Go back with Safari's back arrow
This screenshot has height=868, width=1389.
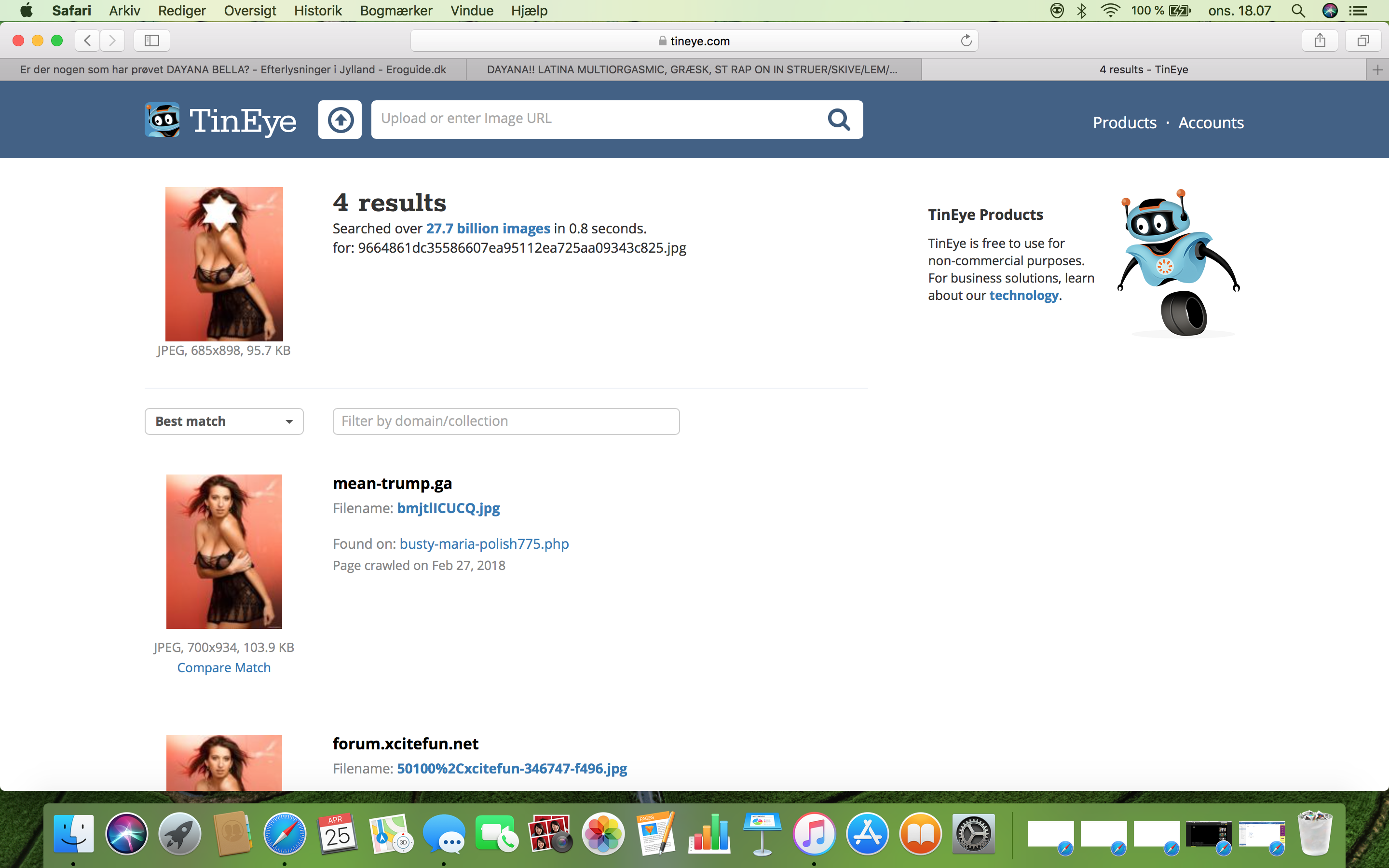point(87,40)
